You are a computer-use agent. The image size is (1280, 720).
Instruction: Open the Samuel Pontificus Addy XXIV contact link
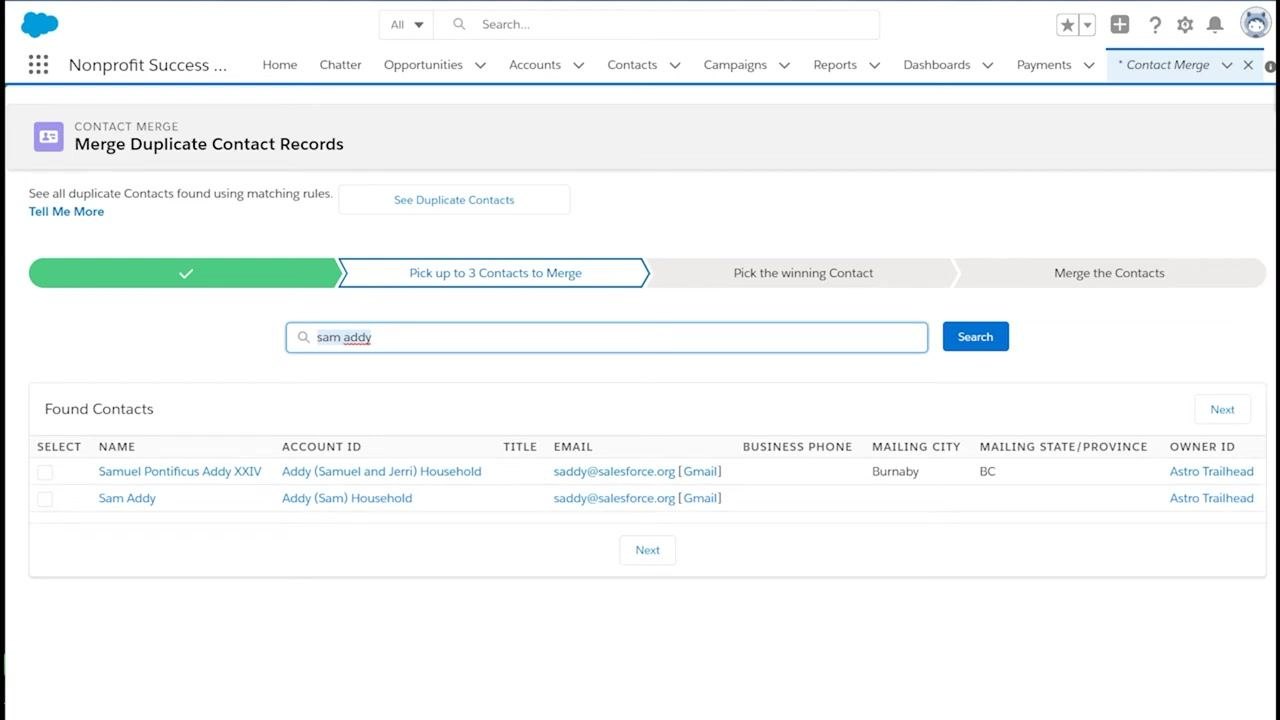pos(180,472)
